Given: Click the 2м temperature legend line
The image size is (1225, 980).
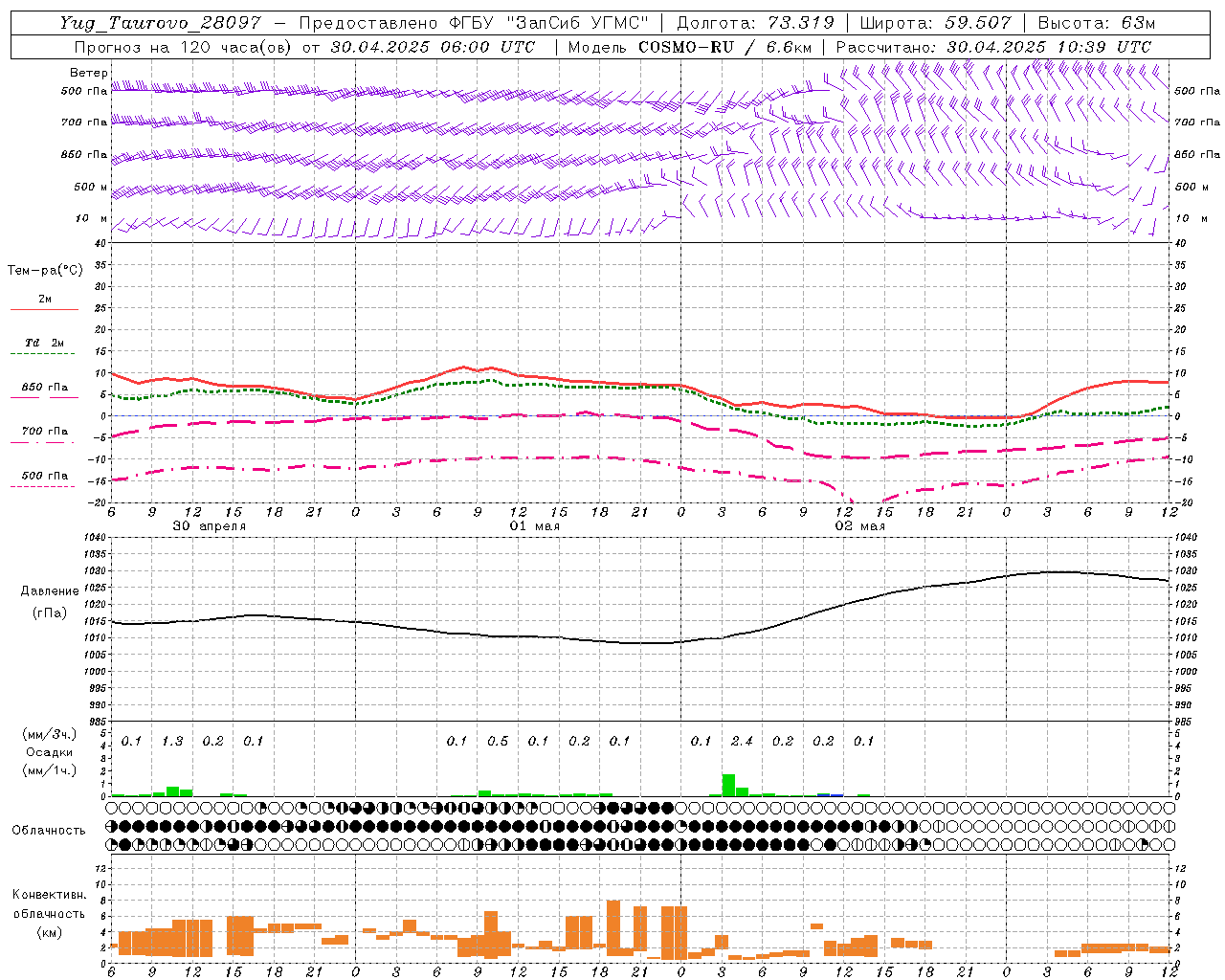Looking at the screenshot, I should (44, 309).
